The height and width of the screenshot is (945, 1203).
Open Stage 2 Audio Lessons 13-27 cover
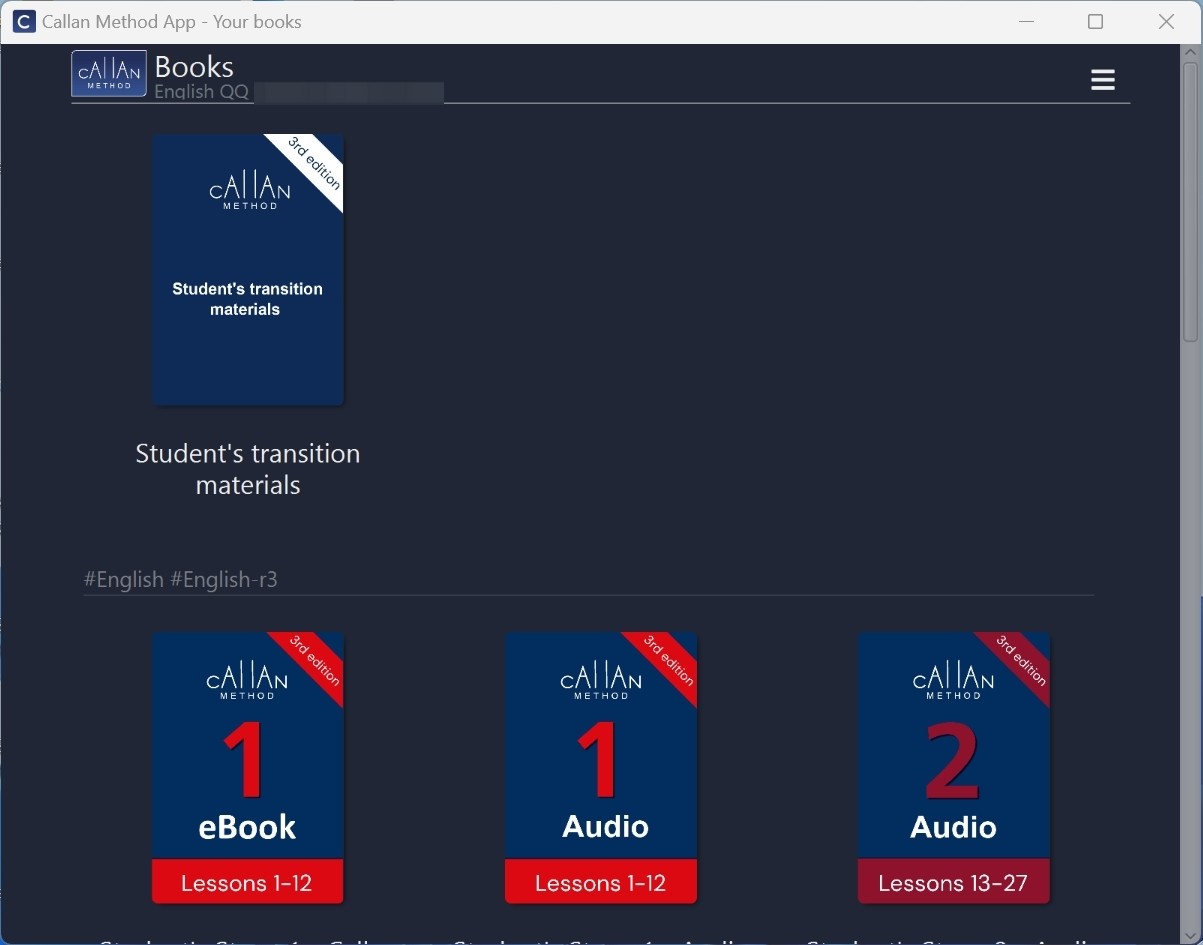point(954,768)
